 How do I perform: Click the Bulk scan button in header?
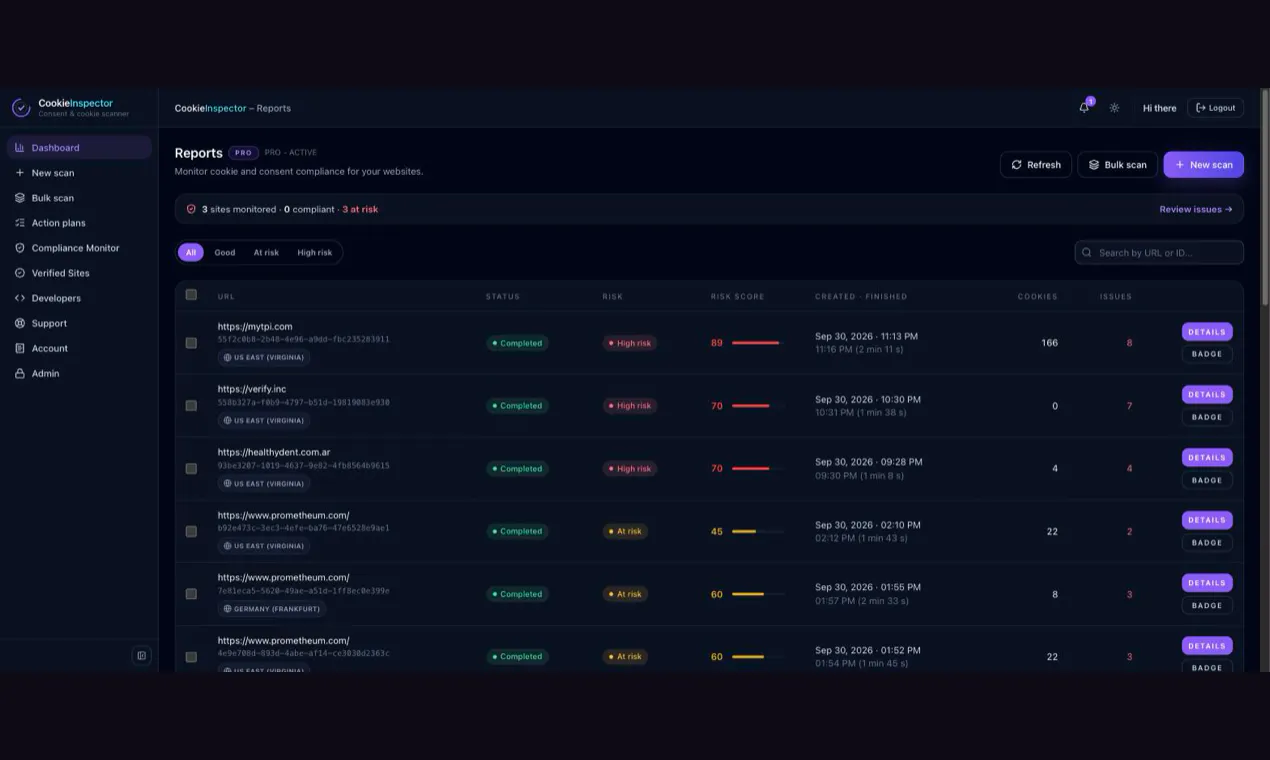tap(1118, 165)
